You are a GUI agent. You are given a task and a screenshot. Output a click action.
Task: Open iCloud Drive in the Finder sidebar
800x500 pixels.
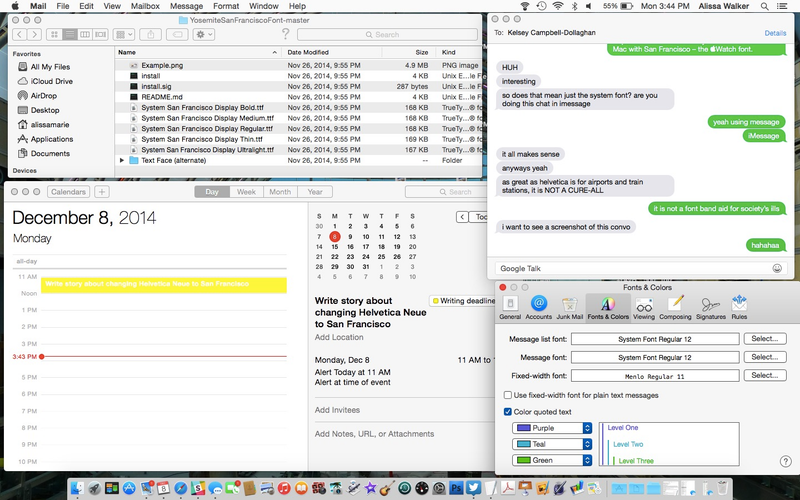click(52, 81)
